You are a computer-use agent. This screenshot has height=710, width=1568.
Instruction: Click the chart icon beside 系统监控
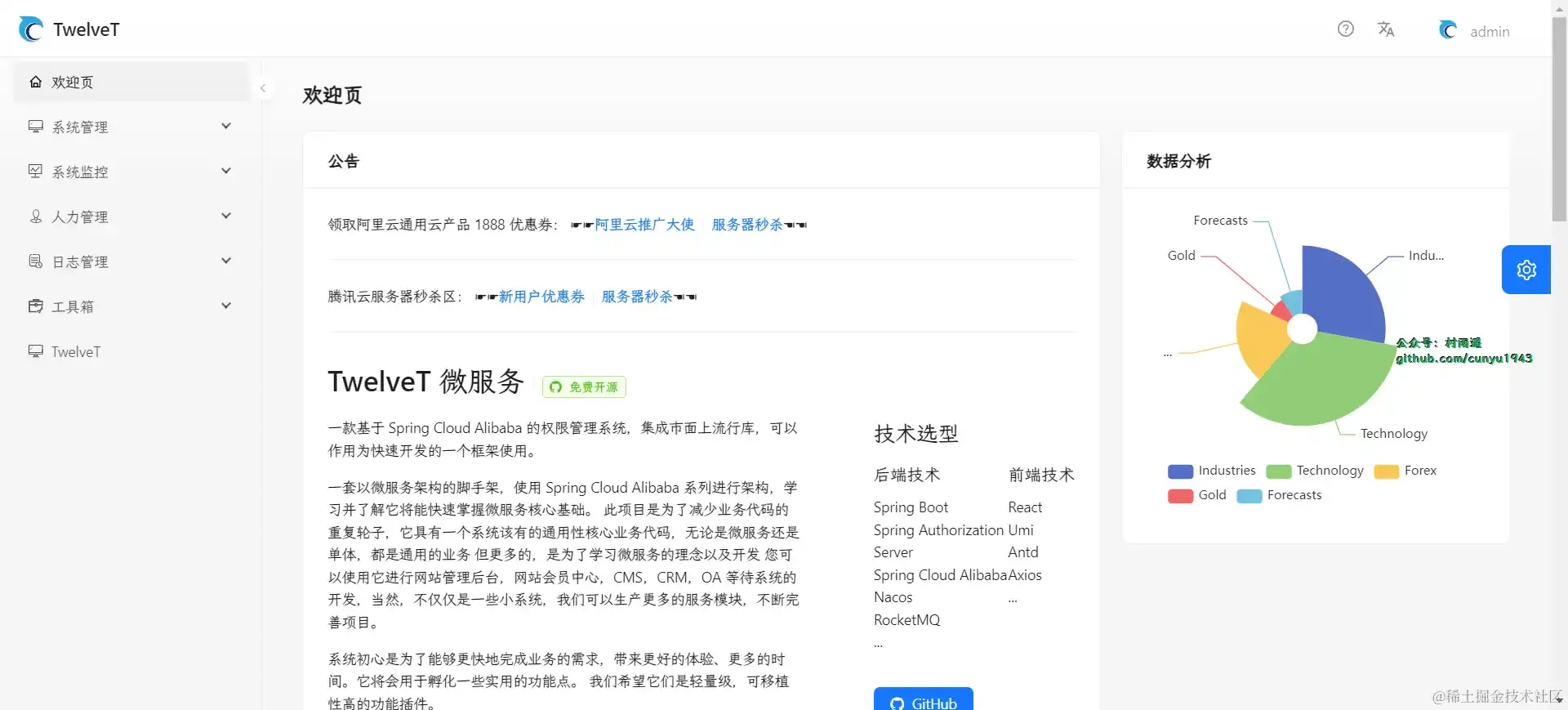coord(36,172)
